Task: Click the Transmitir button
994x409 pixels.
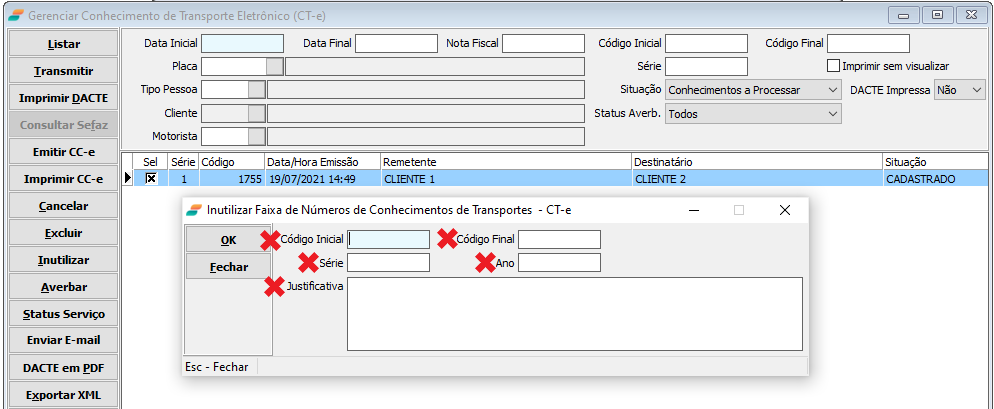Action: pyautogui.click(x=63, y=72)
